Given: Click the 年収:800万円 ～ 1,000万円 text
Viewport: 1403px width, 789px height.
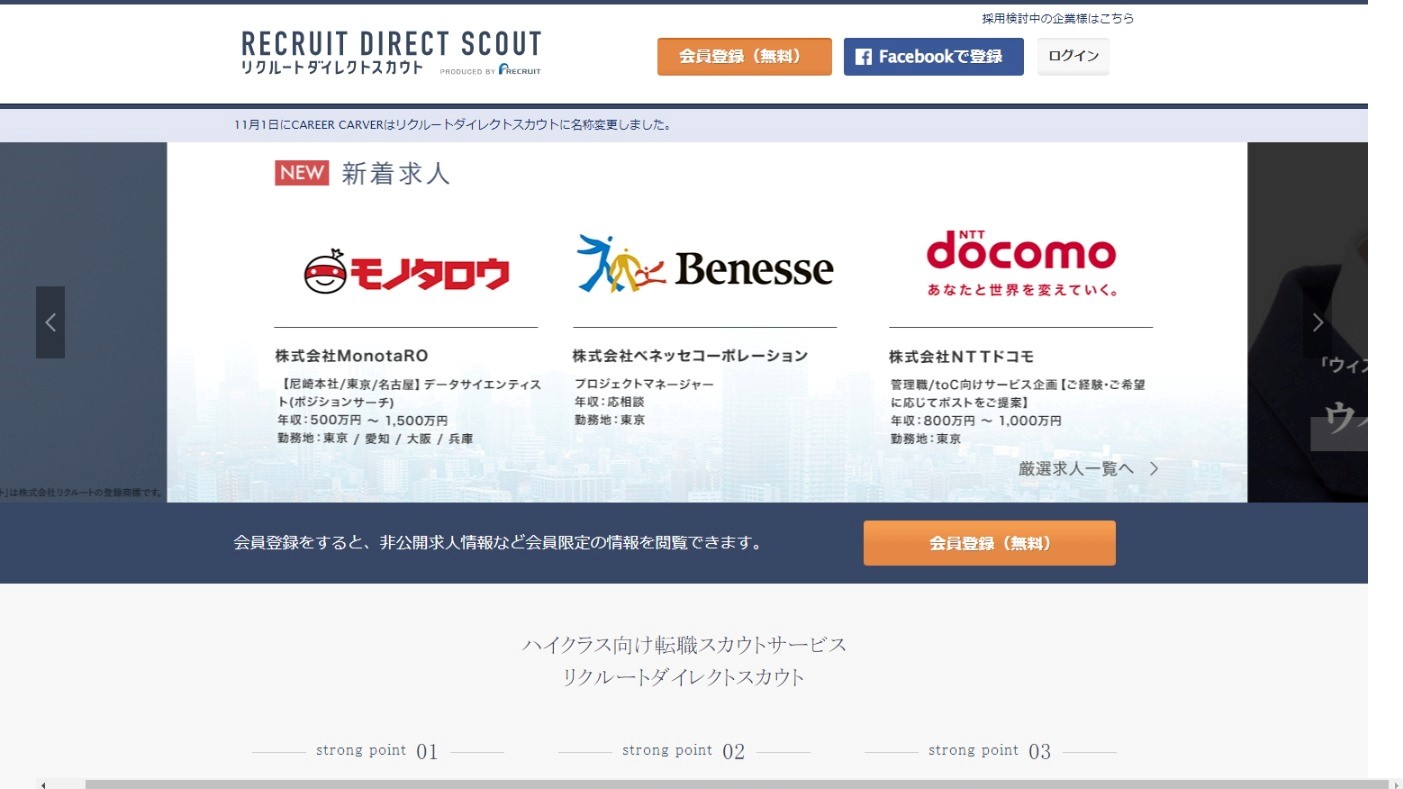Looking at the screenshot, I should (x=976, y=421).
